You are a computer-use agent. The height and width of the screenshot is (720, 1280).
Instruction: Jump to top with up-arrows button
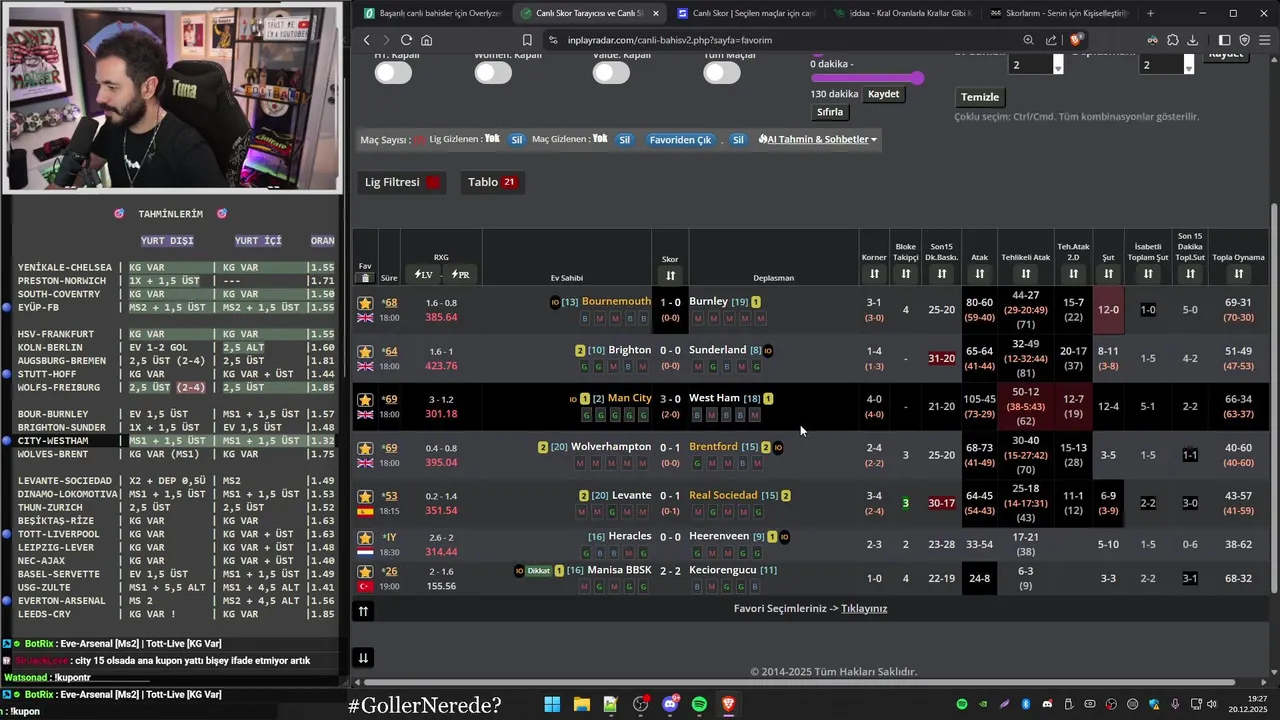(x=363, y=611)
